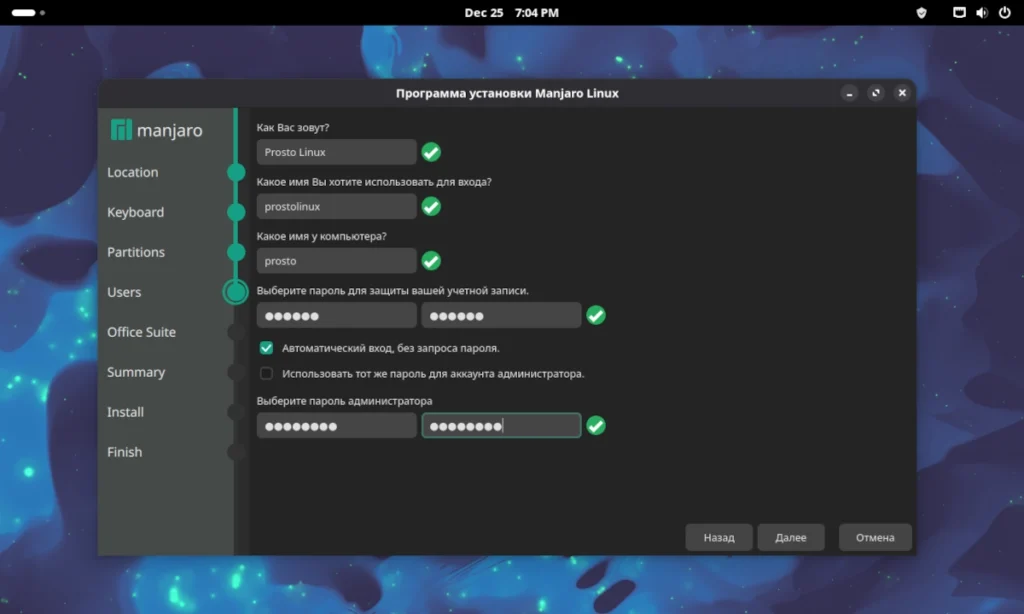Select the Users step
The height and width of the screenshot is (614, 1024).
click(124, 292)
